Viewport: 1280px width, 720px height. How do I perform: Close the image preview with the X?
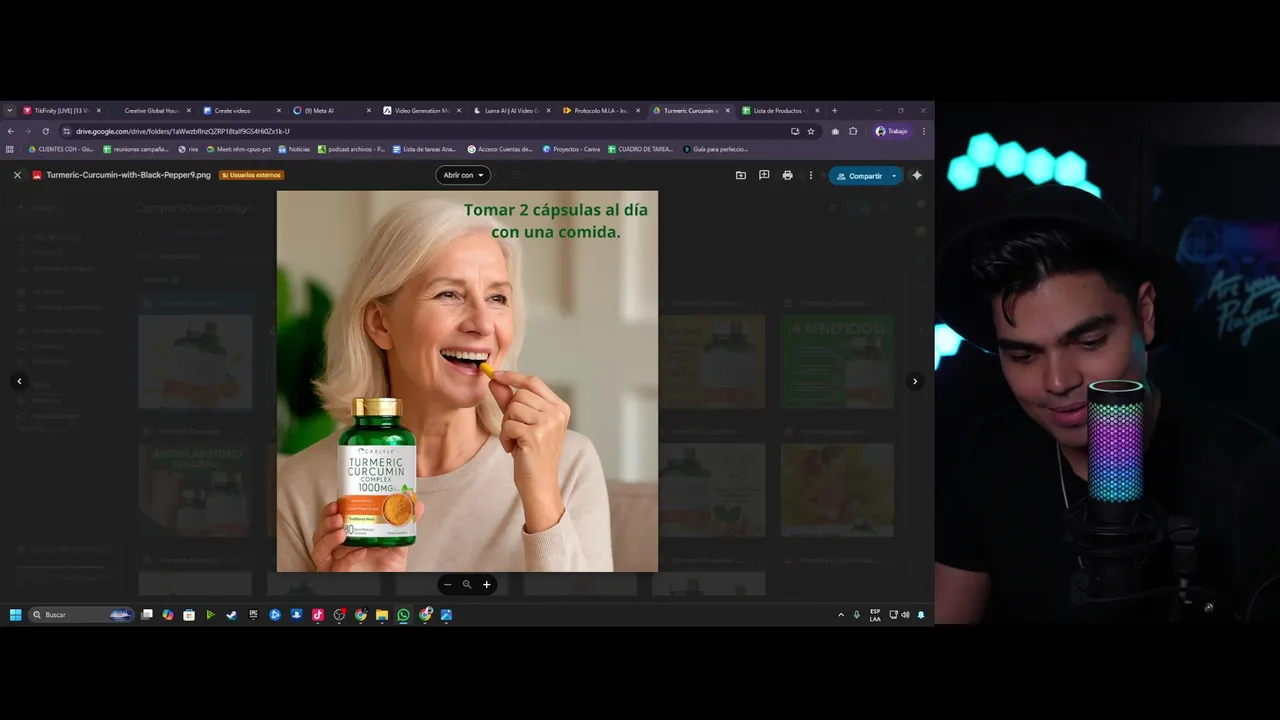17,175
